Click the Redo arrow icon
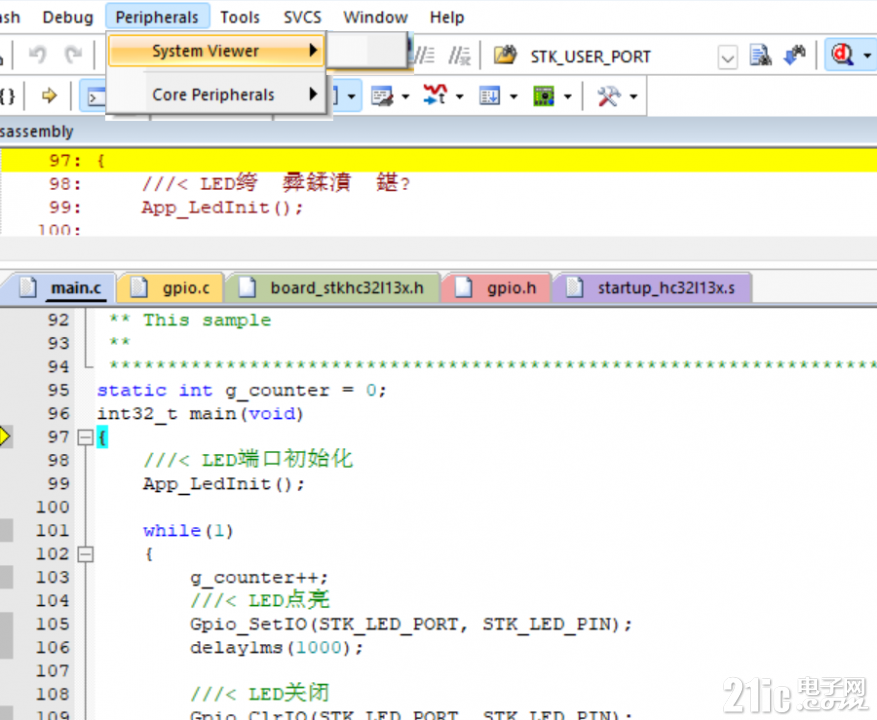This screenshot has height=720, width=877. [x=73, y=55]
